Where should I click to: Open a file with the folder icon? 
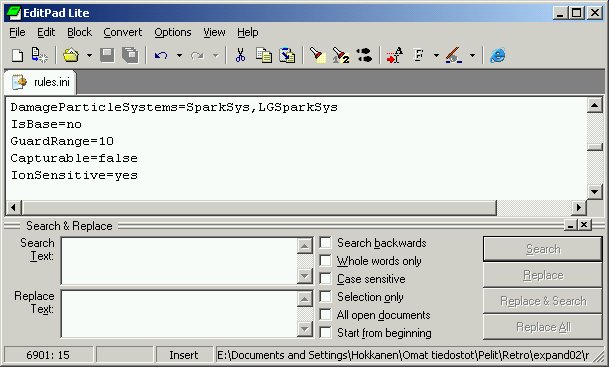[71, 56]
